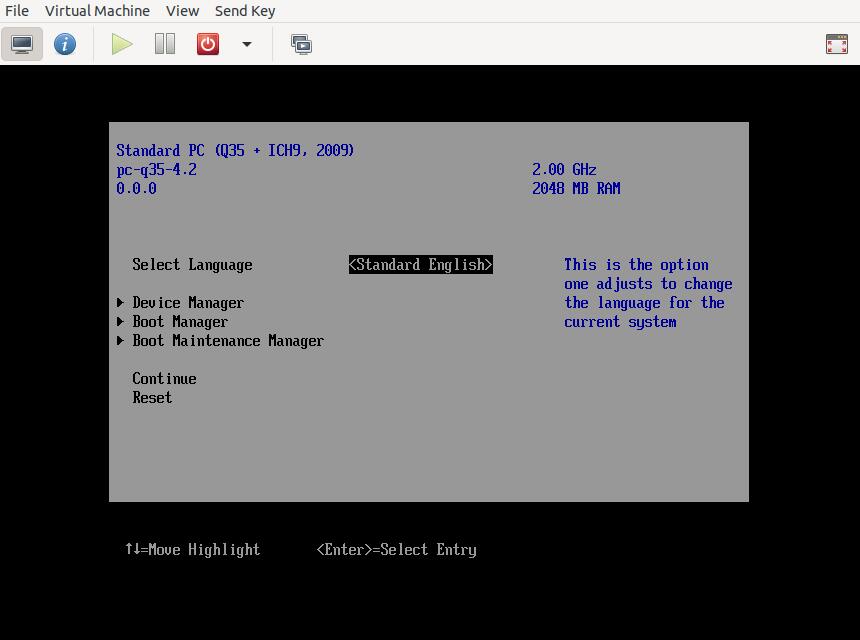
Task: Open Boot Maintenance Manager entry
Action: pos(228,341)
